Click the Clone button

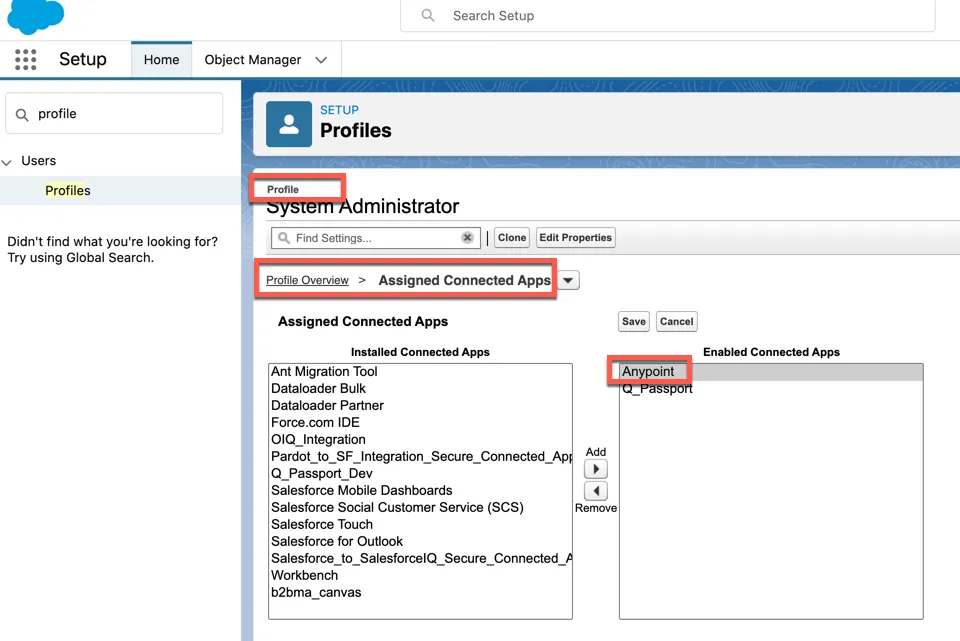click(512, 238)
